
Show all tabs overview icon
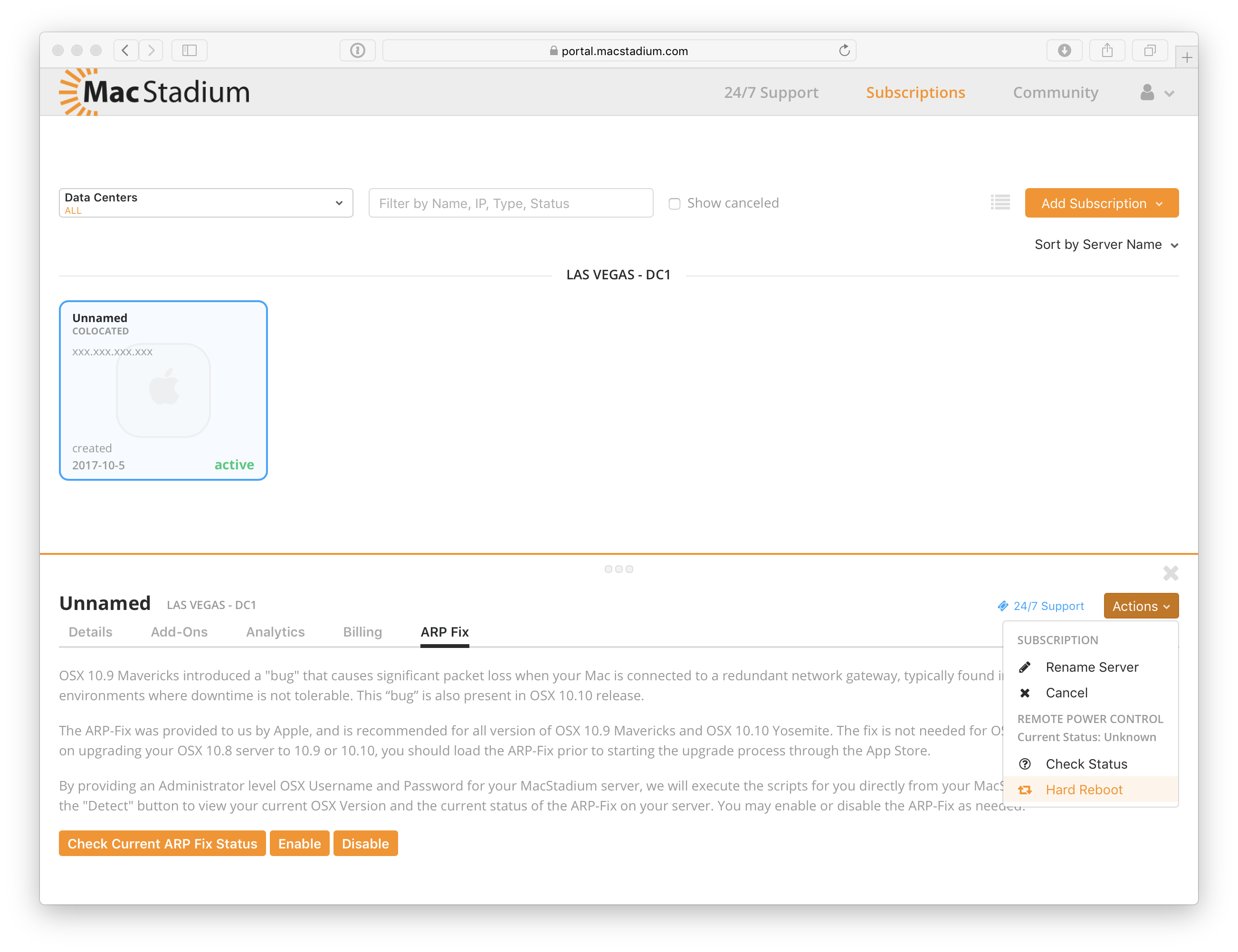1149,50
